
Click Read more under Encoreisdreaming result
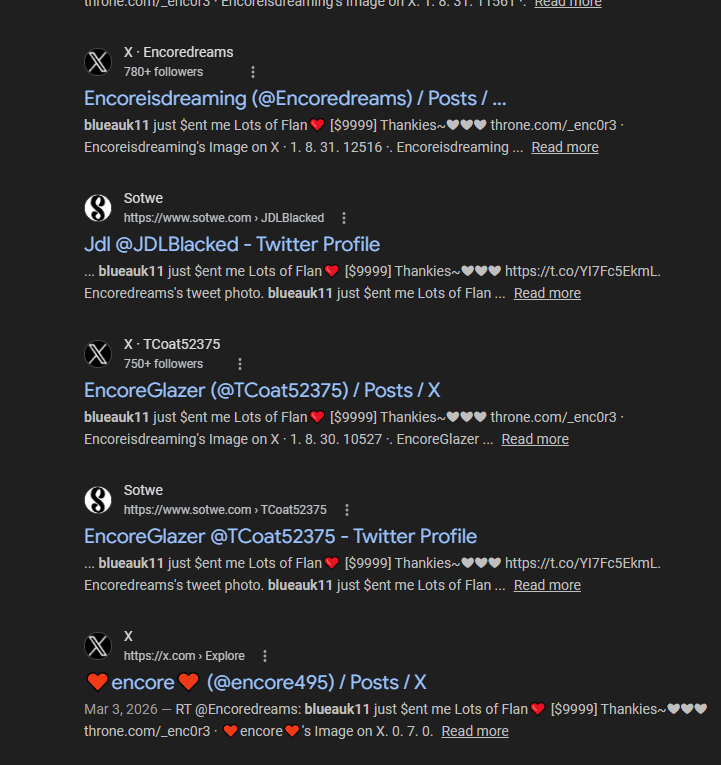pyautogui.click(x=565, y=147)
